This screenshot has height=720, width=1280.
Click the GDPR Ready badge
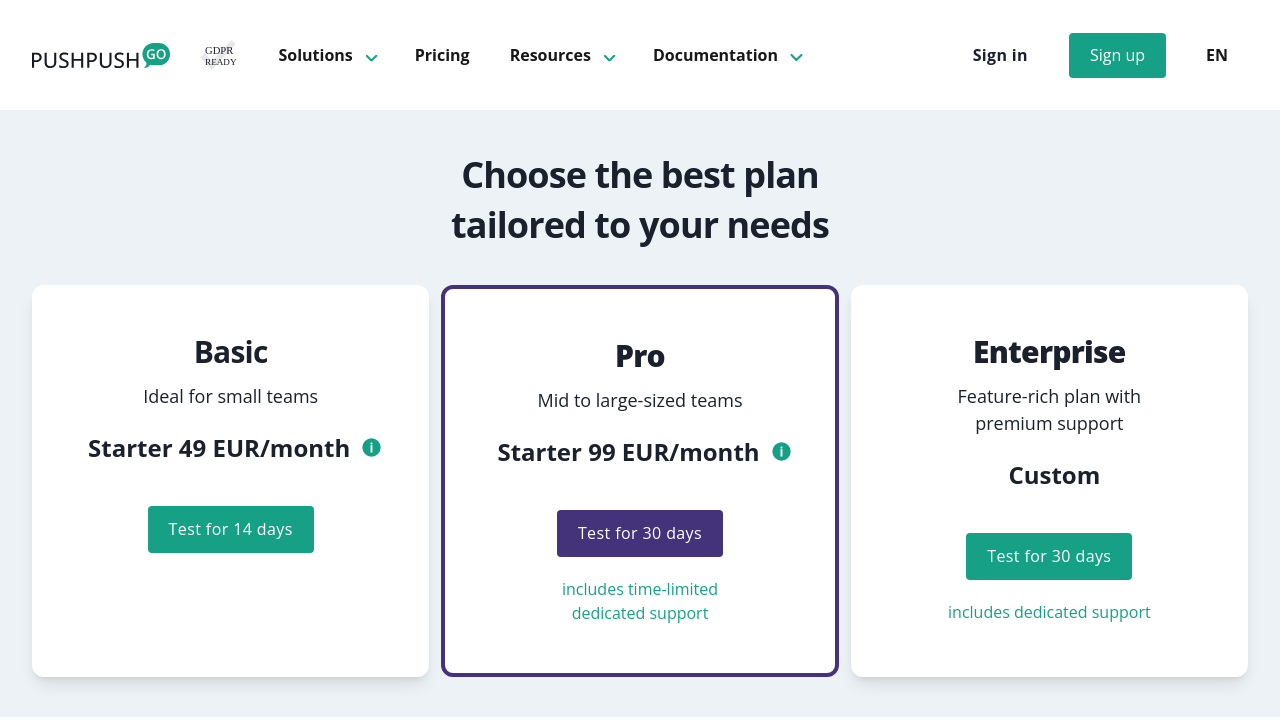coord(220,55)
